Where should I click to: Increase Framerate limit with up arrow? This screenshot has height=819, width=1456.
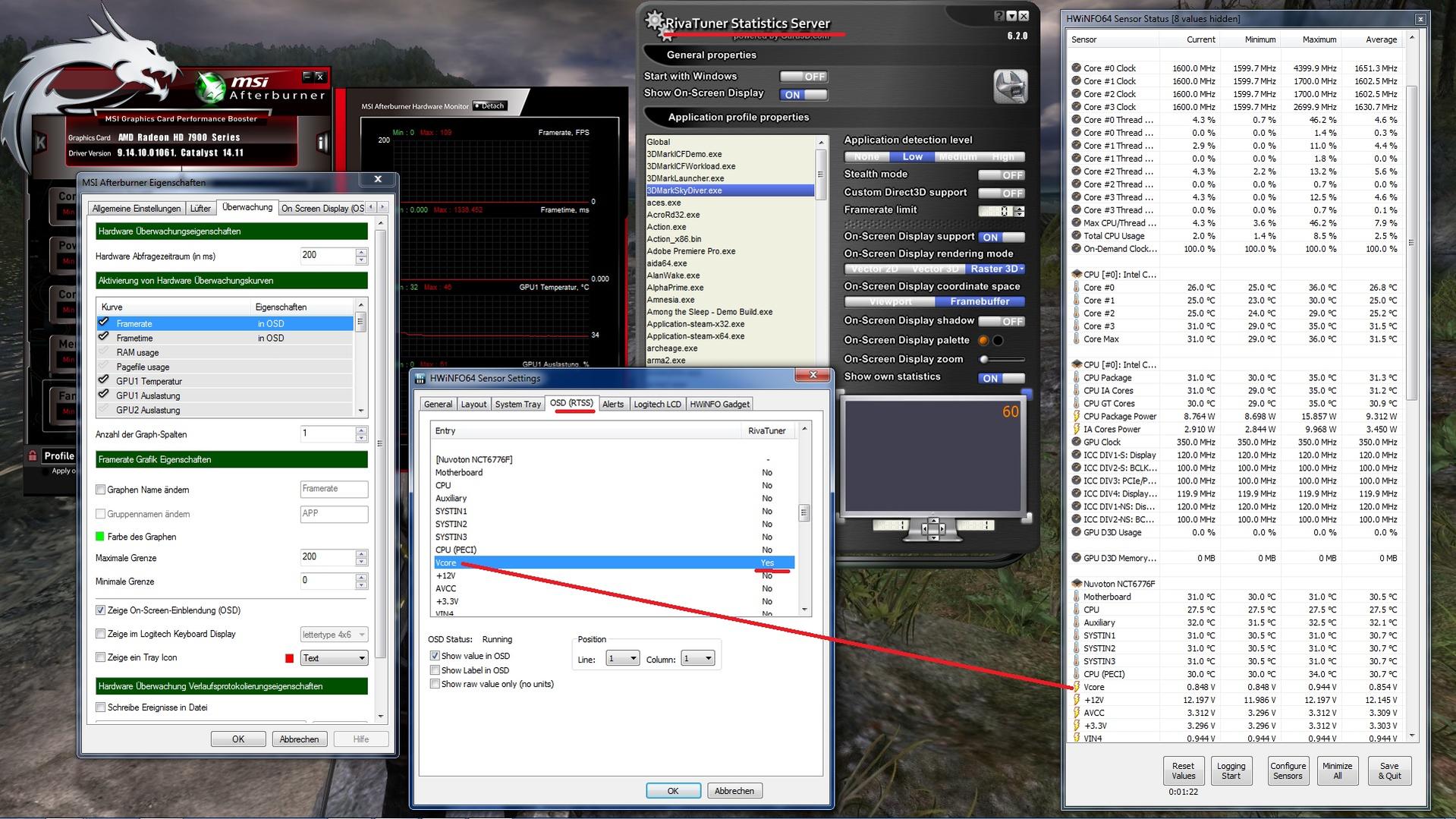pyautogui.click(x=1019, y=208)
